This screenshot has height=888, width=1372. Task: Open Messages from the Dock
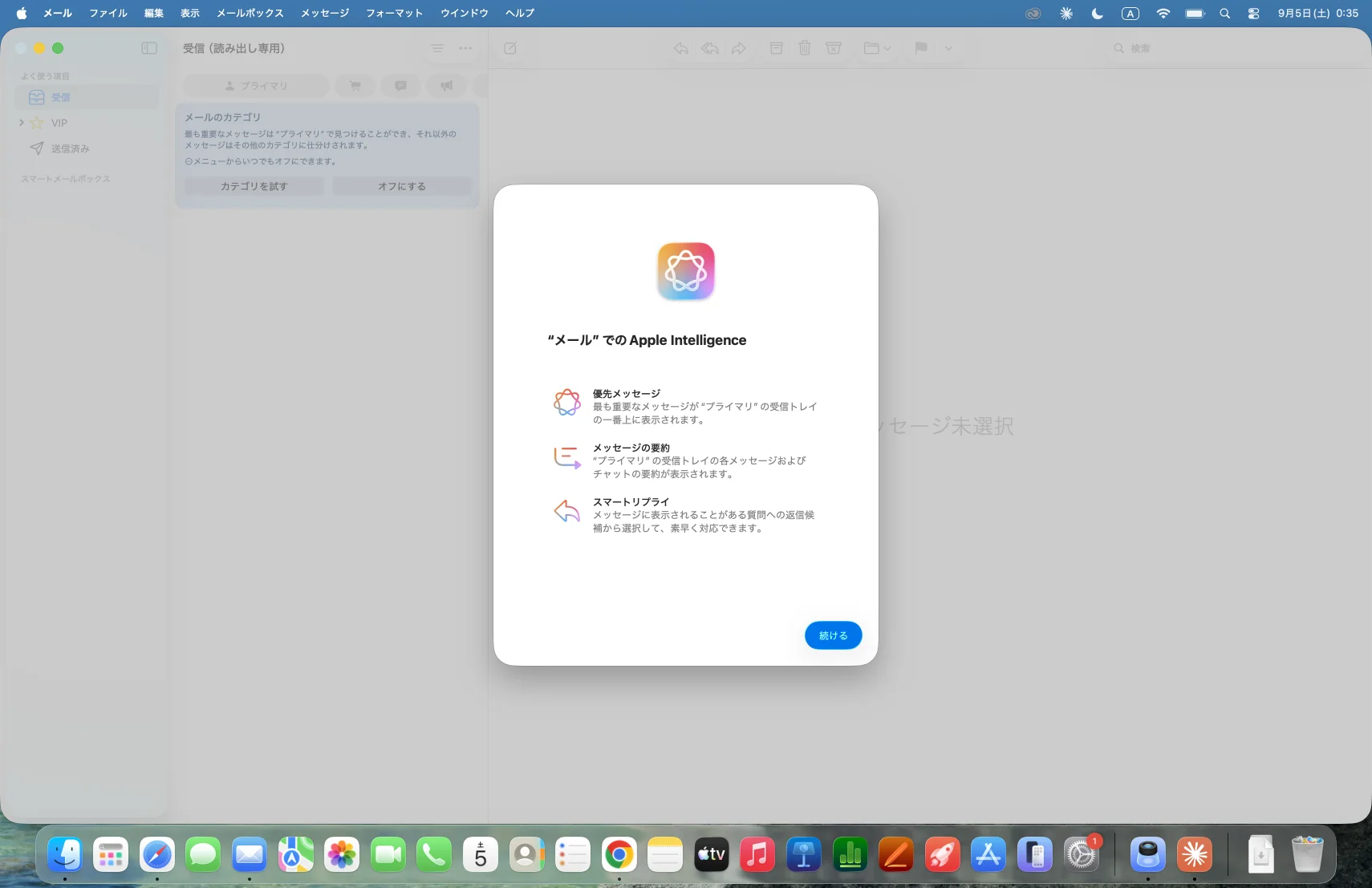pos(203,854)
